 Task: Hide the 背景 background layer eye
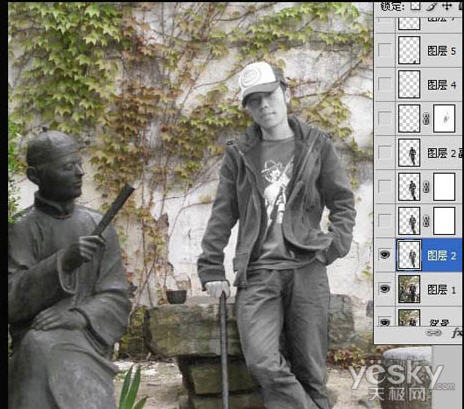point(385,322)
